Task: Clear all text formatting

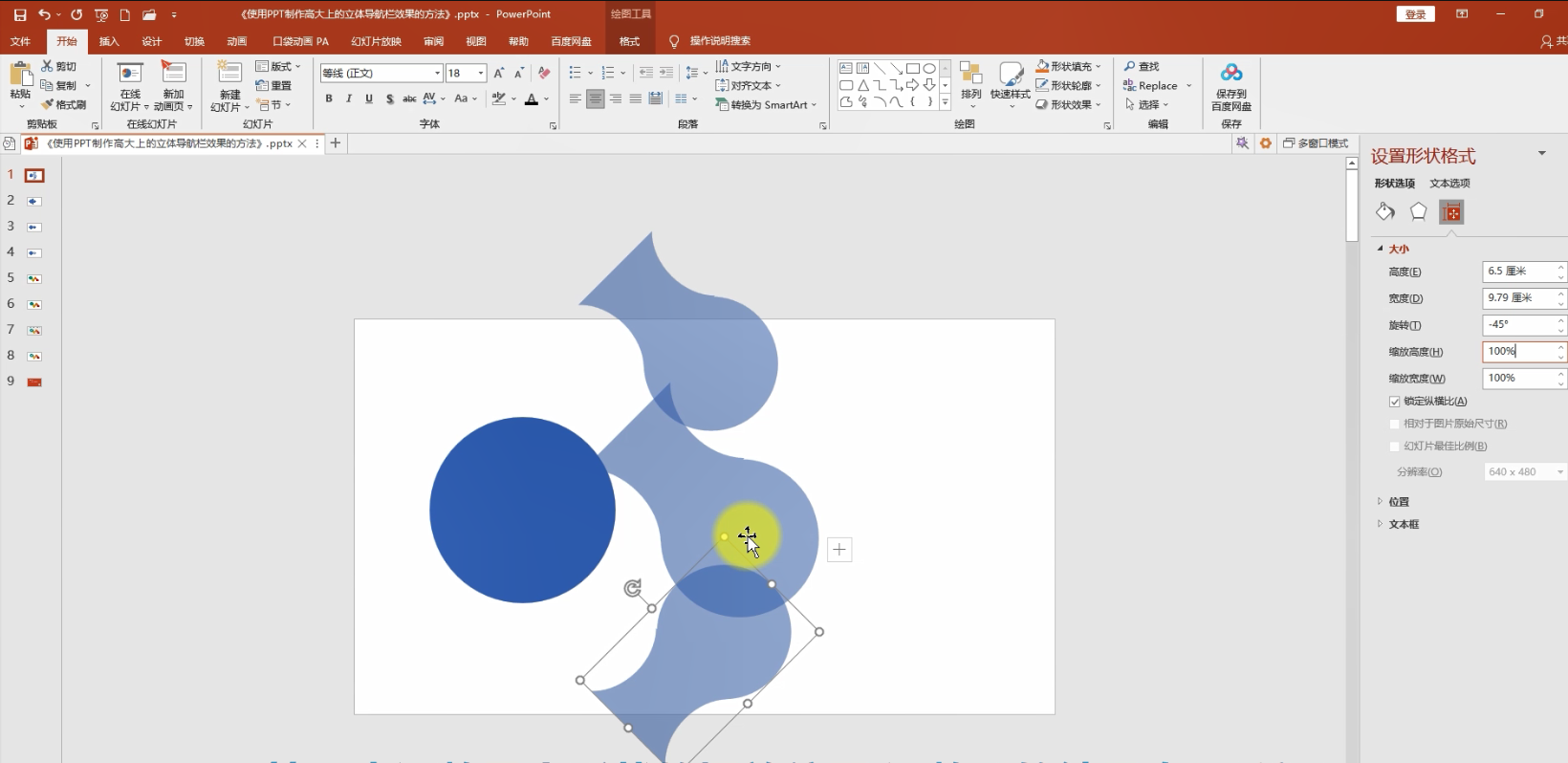Action: pos(544,73)
